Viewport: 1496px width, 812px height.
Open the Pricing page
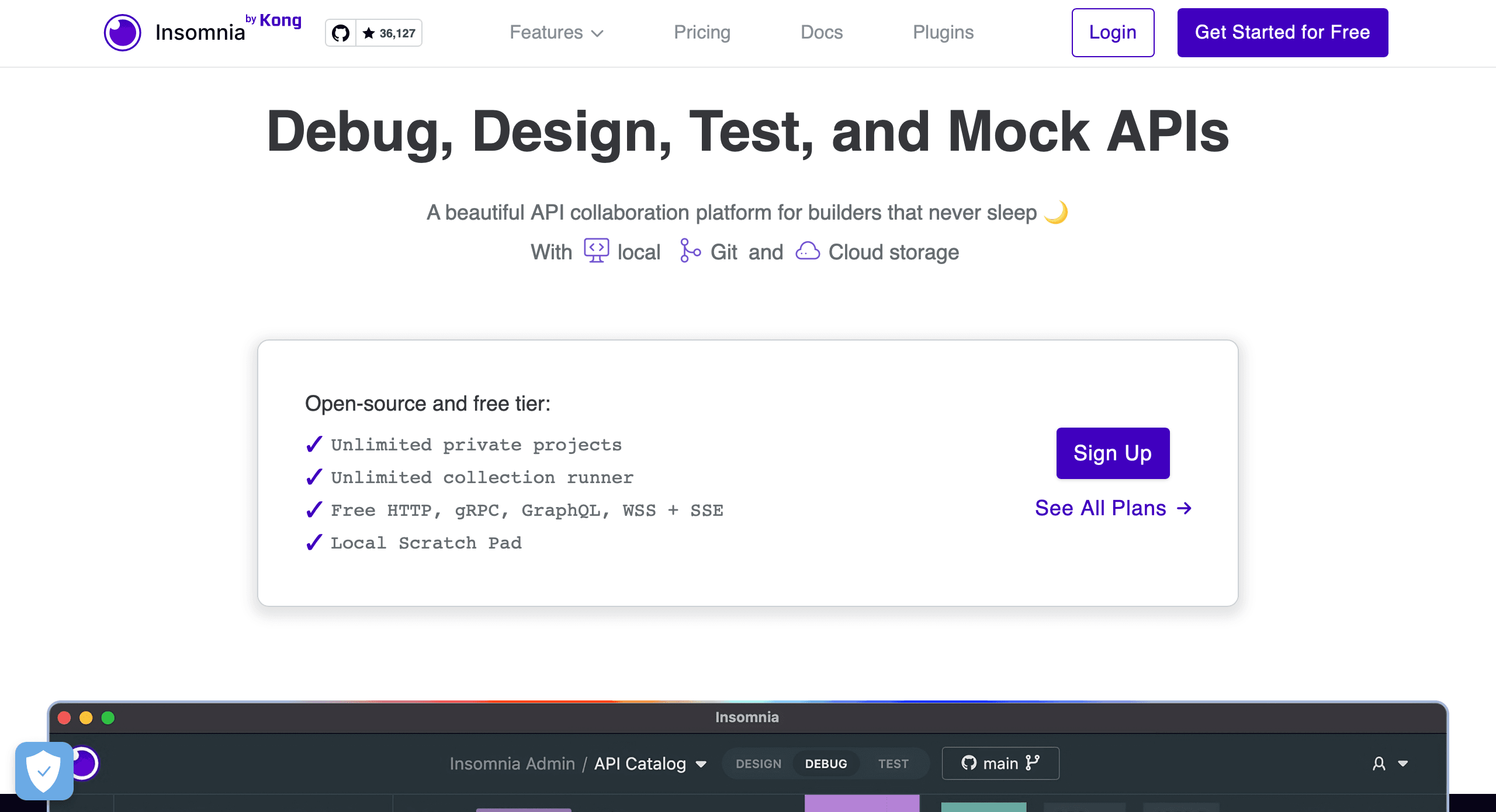point(702,32)
